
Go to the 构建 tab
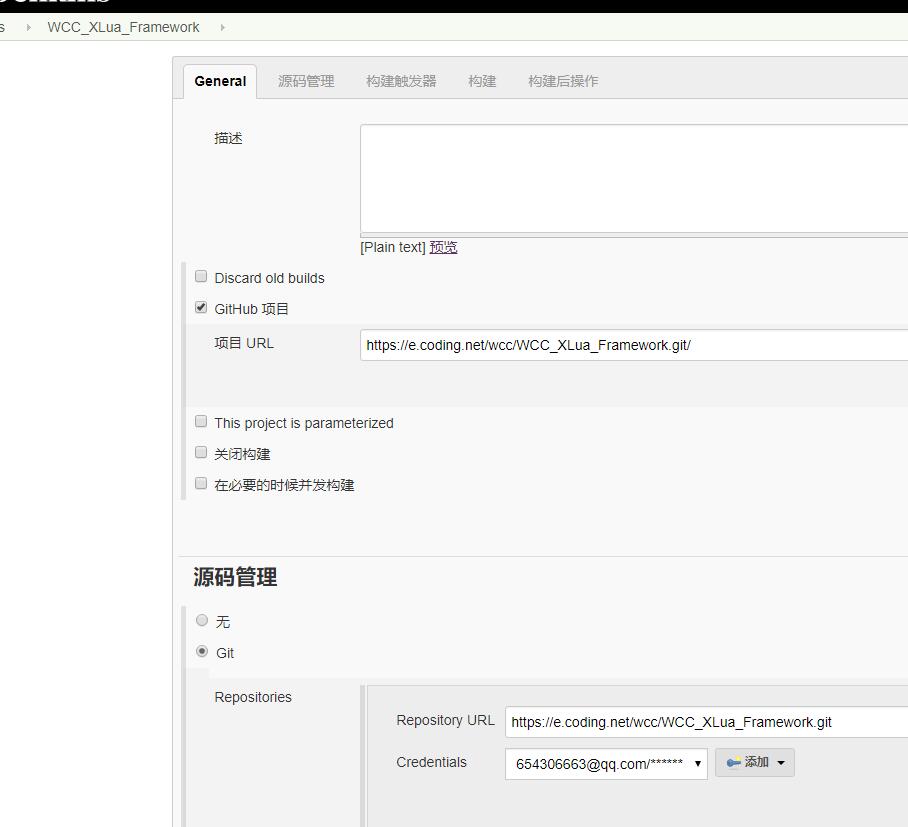(482, 81)
